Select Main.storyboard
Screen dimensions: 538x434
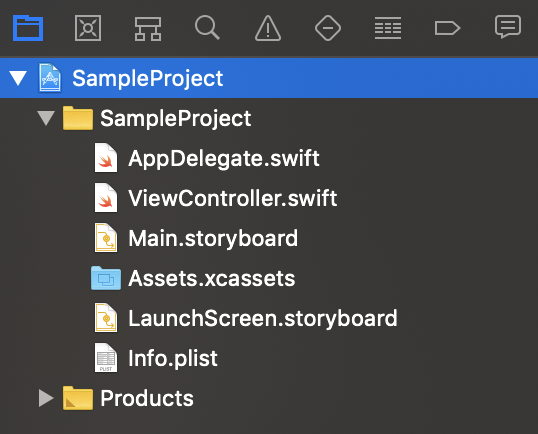pyautogui.click(x=213, y=238)
